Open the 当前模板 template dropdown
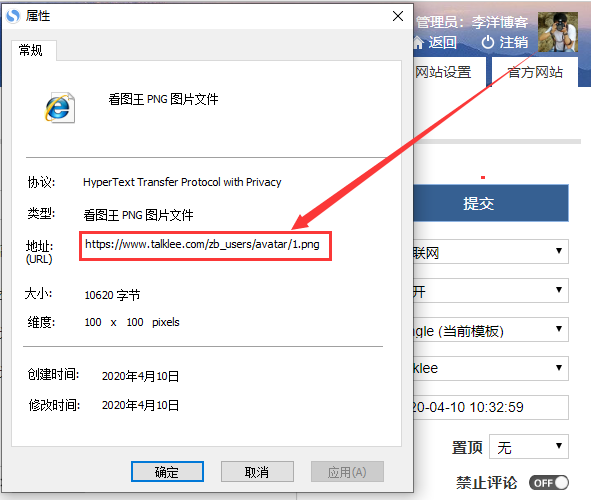Screen dimensions: 591x500 [491, 330]
